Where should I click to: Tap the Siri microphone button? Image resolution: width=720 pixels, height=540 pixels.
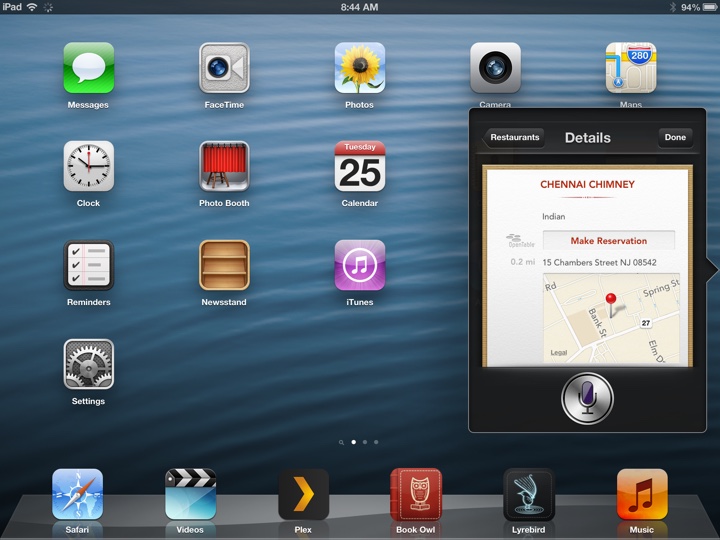587,398
